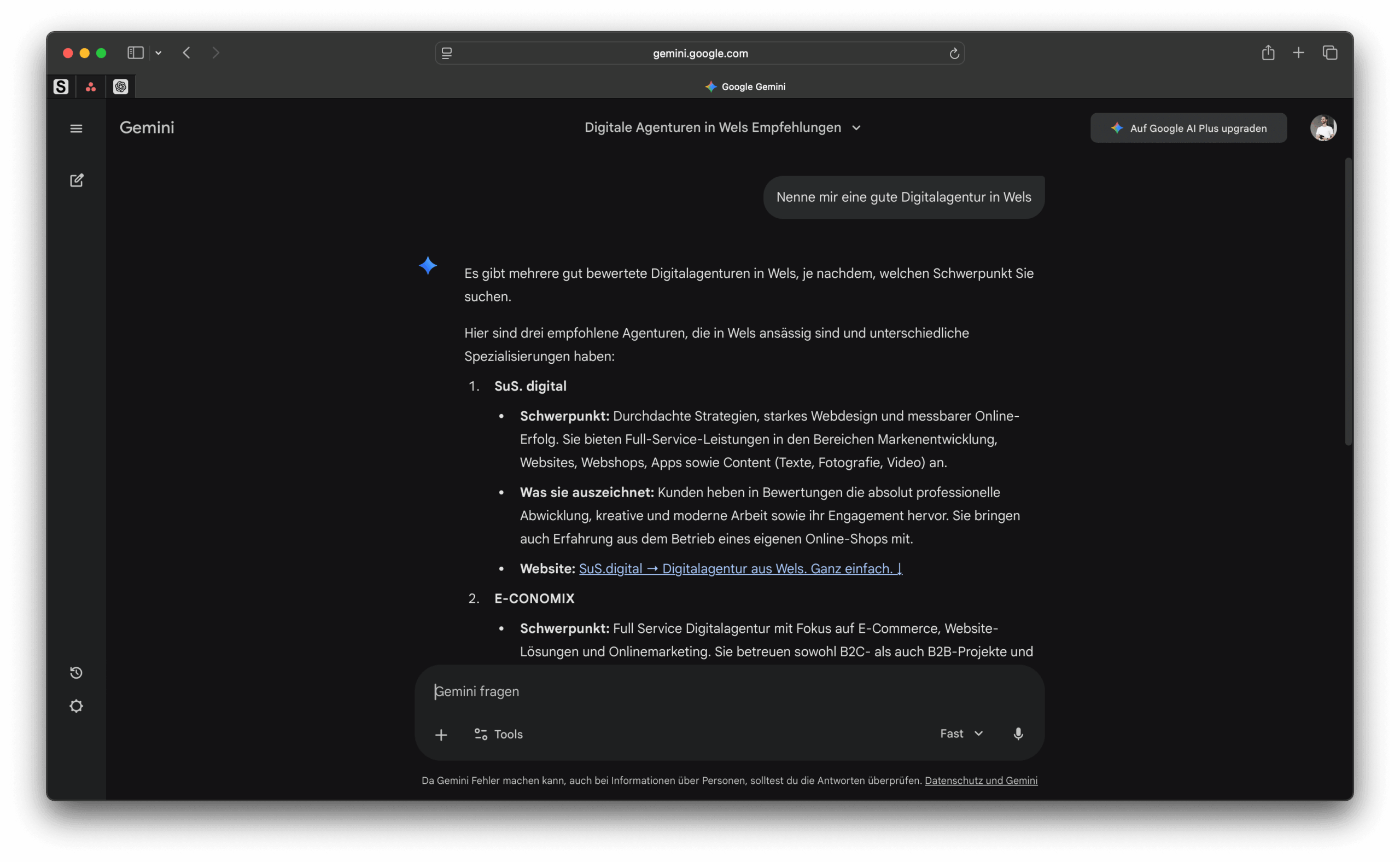Toggle Safari sidebar panel button
The height and width of the screenshot is (862, 1400).
135,53
